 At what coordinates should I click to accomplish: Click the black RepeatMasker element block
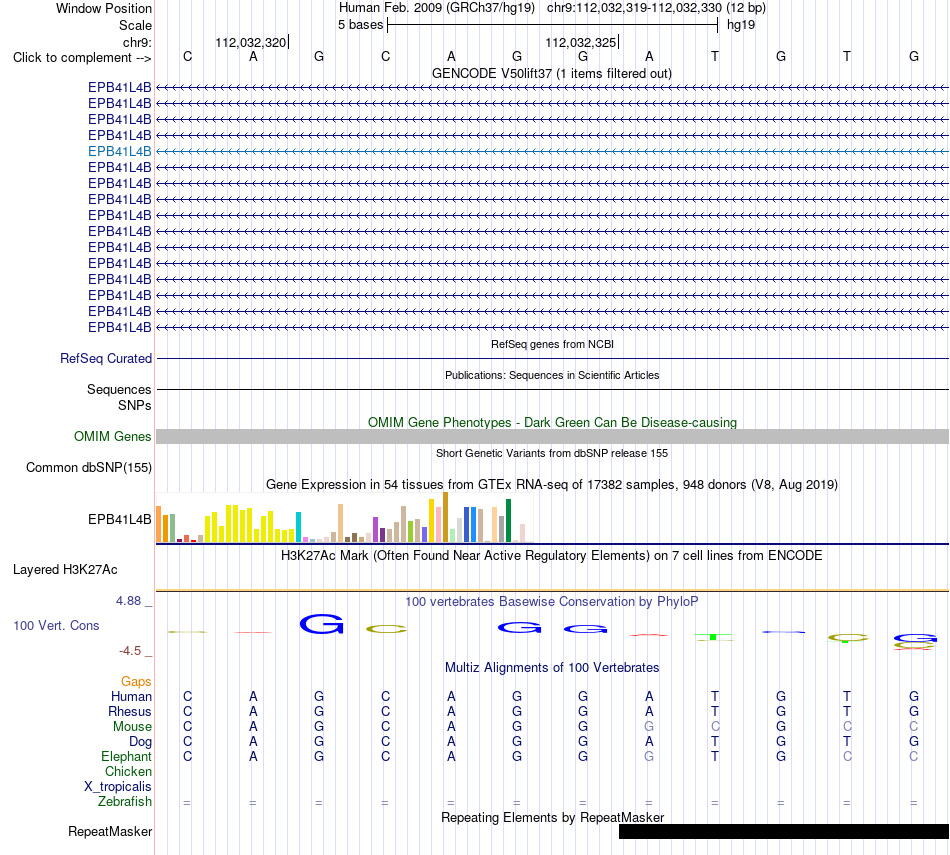tap(783, 831)
